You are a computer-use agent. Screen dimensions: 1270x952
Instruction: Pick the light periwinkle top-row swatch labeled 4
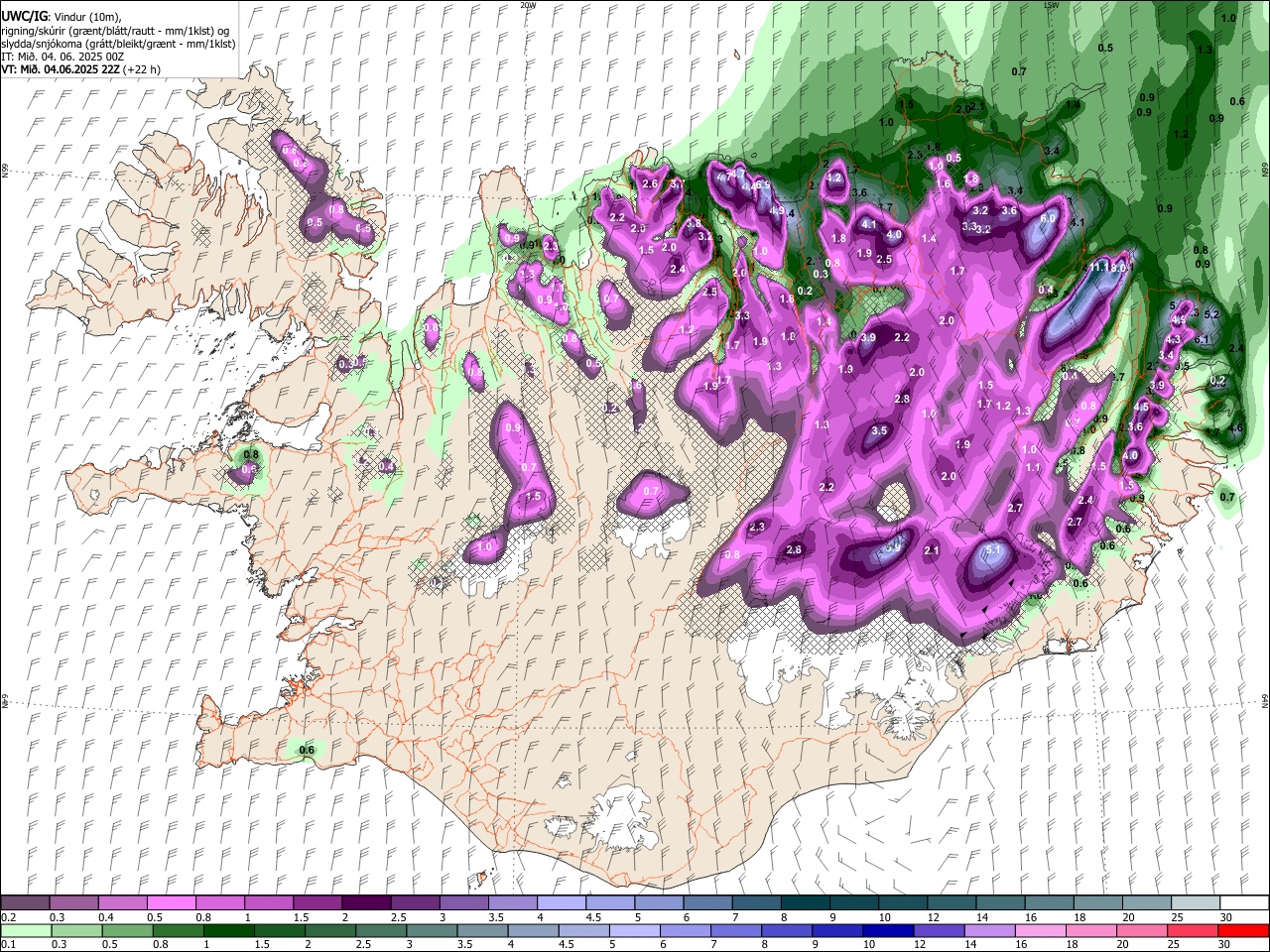pos(561,902)
